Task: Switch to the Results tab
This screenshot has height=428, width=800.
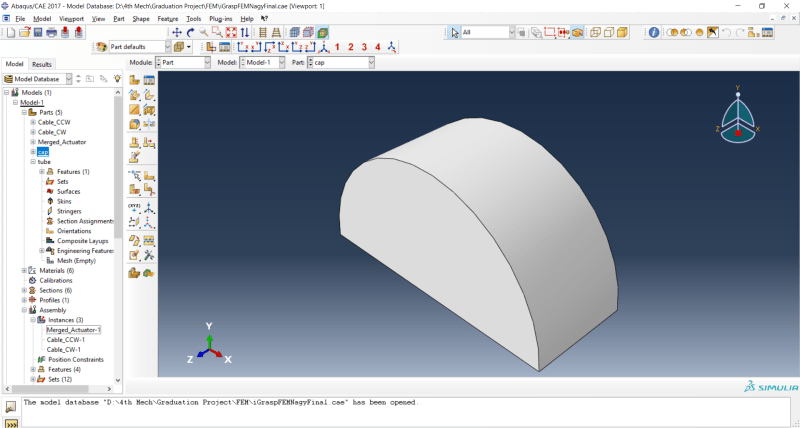Action: (x=42, y=64)
